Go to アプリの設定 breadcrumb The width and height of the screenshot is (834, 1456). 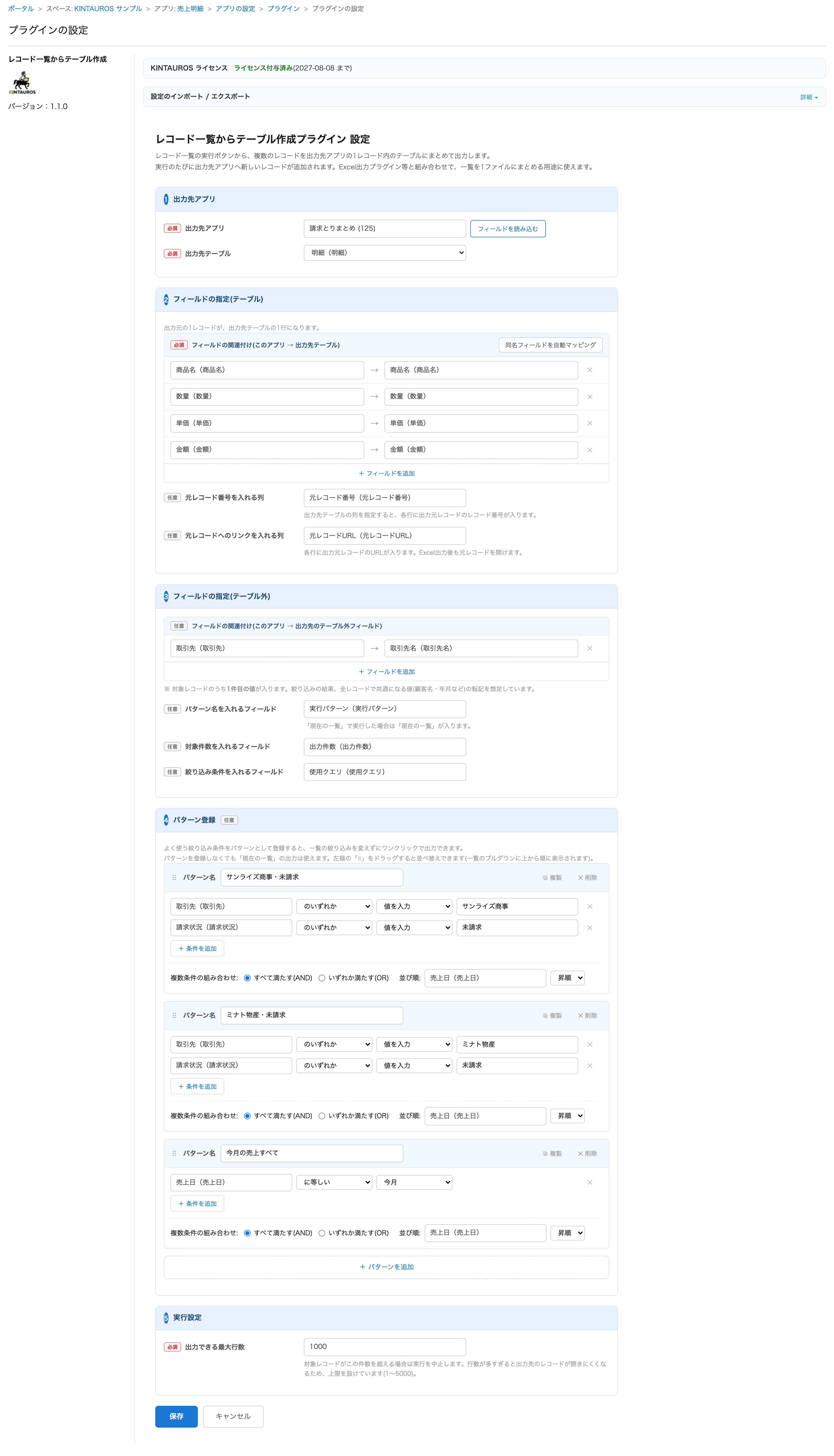coord(235,9)
